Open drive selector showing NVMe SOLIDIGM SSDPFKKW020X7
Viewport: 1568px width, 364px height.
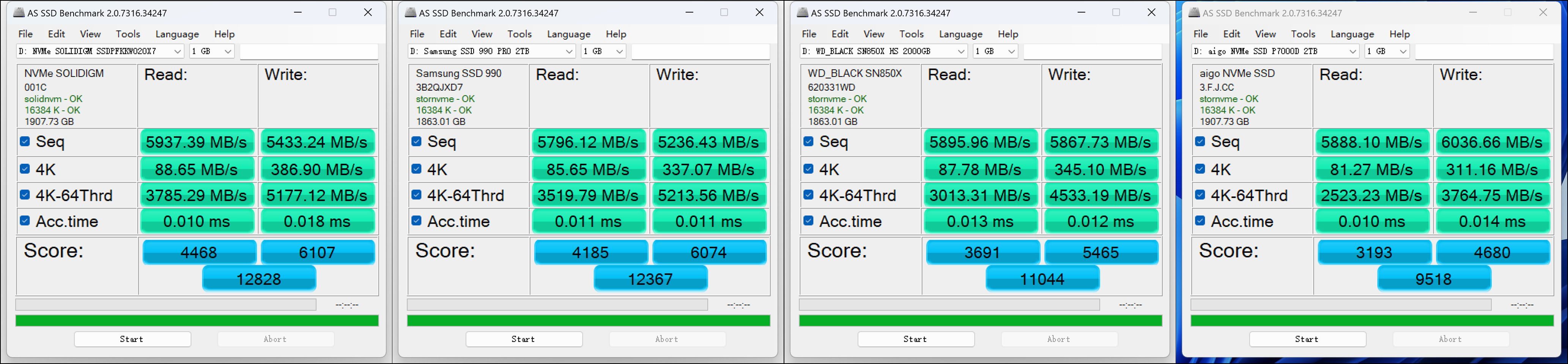tap(100, 51)
